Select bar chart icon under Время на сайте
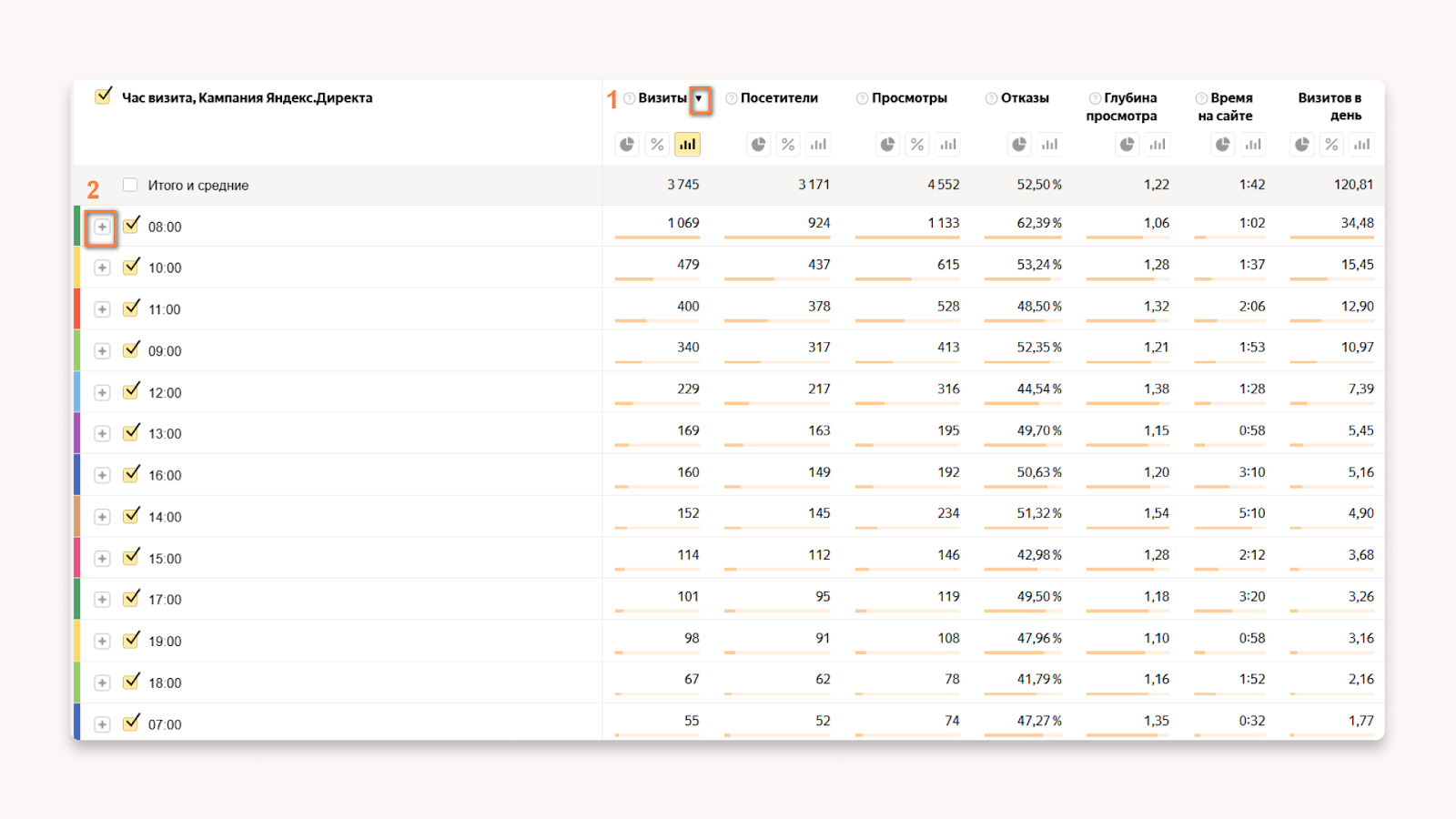Image resolution: width=1456 pixels, height=819 pixels. point(1253,144)
